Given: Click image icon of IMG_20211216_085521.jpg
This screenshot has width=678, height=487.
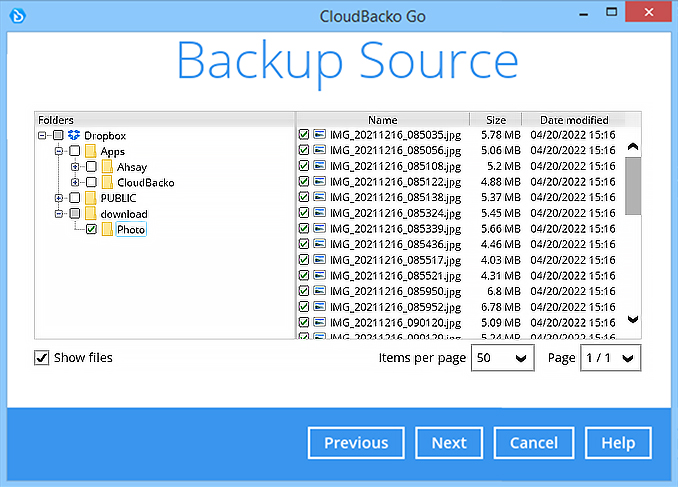Looking at the screenshot, I should 320,275.
